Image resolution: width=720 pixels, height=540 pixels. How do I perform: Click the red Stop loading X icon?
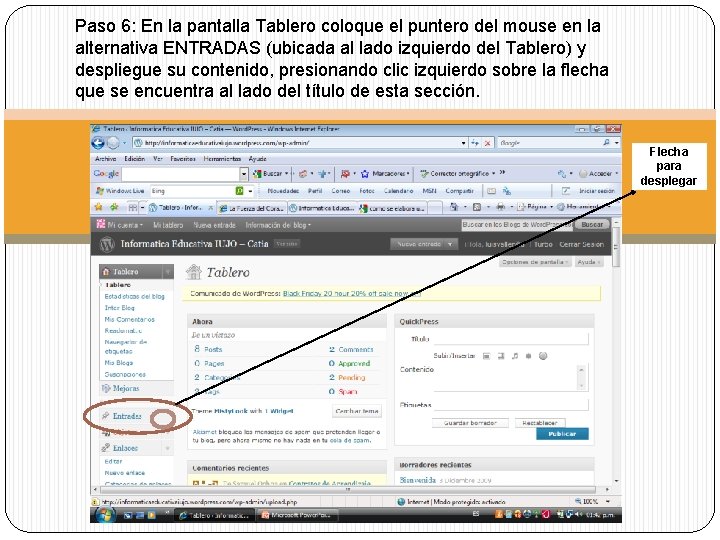point(488,143)
